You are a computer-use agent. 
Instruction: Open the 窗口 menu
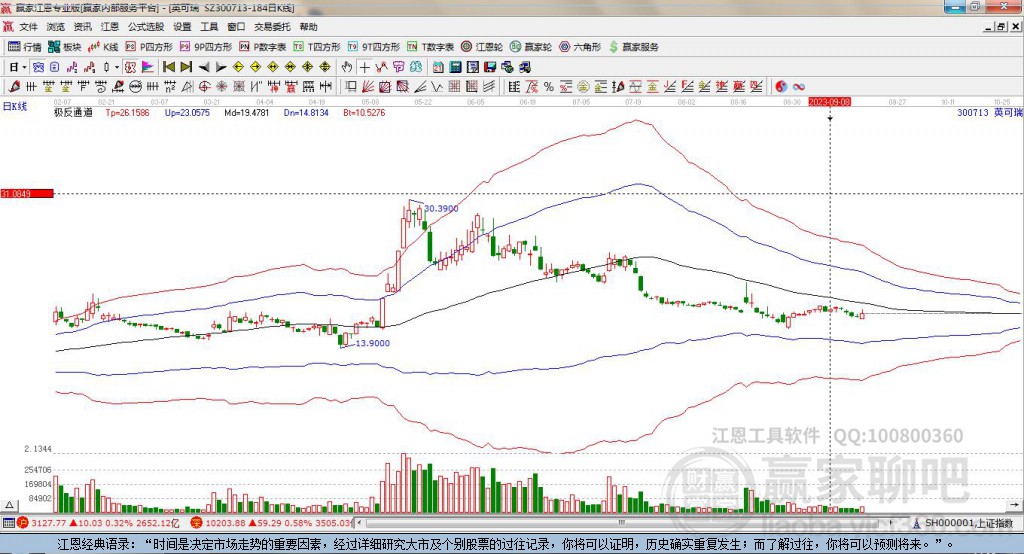click(236, 27)
